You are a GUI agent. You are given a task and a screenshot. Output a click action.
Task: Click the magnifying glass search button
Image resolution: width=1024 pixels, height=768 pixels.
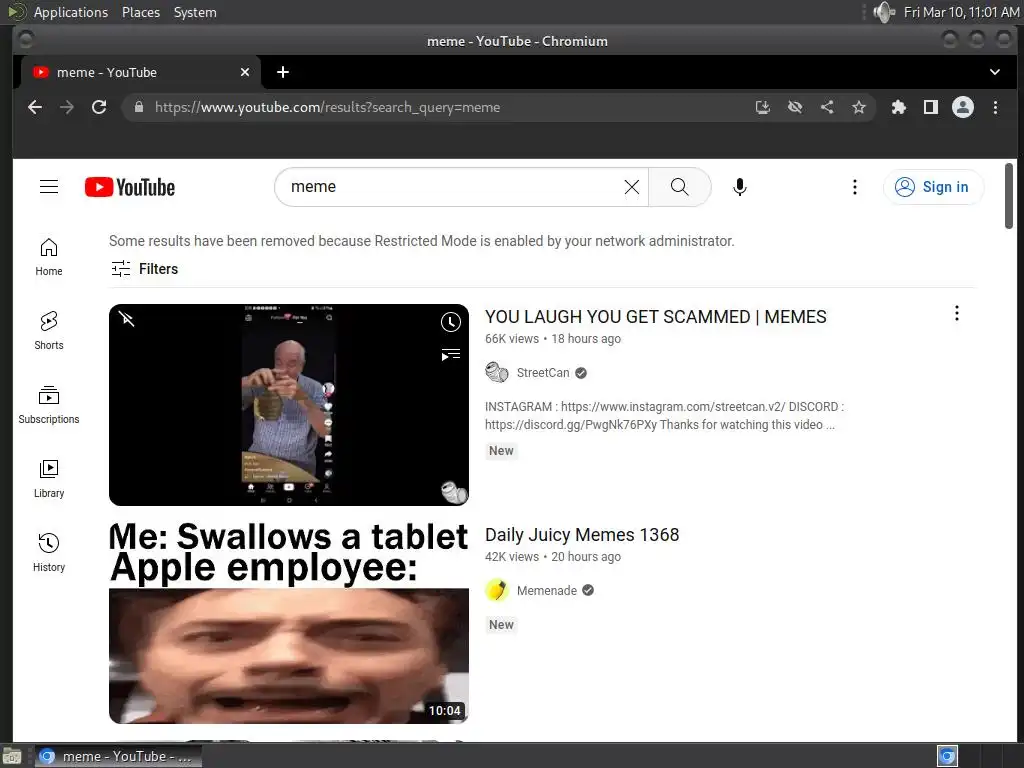click(680, 187)
